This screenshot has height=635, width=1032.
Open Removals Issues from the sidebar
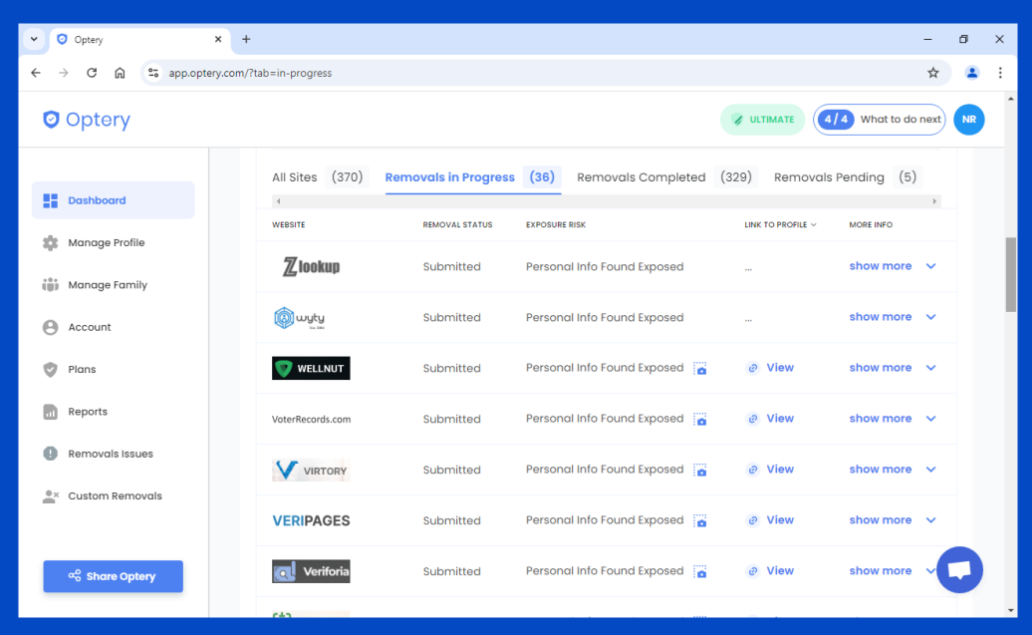pos(110,454)
